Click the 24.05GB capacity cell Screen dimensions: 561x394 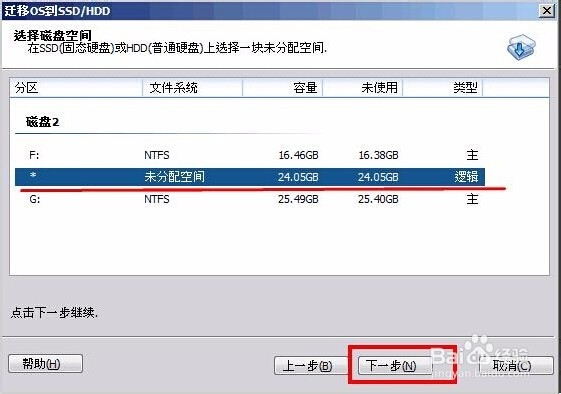click(298, 177)
